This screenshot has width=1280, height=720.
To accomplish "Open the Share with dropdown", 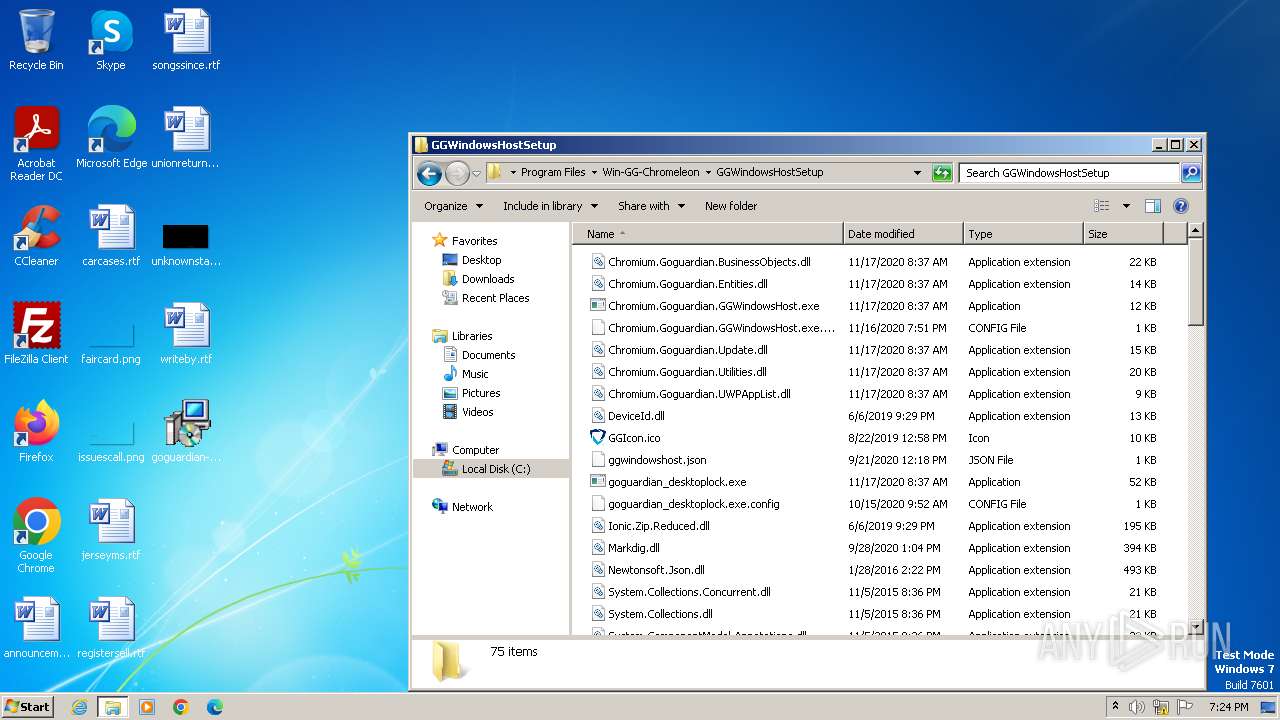I will tap(651, 206).
